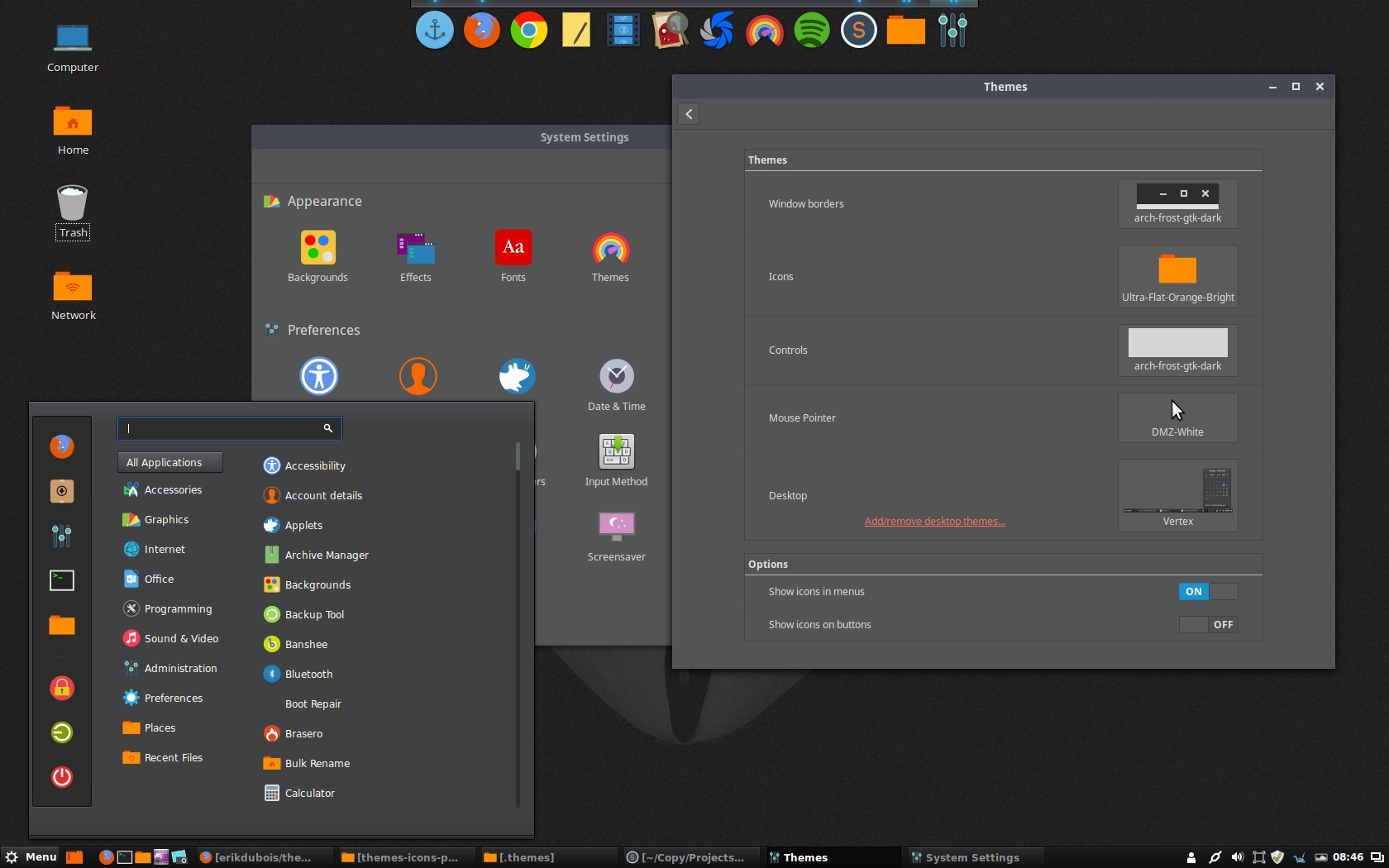Open the yellow notes app in dock
The width and height of the screenshot is (1389, 868).
[576, 31]
